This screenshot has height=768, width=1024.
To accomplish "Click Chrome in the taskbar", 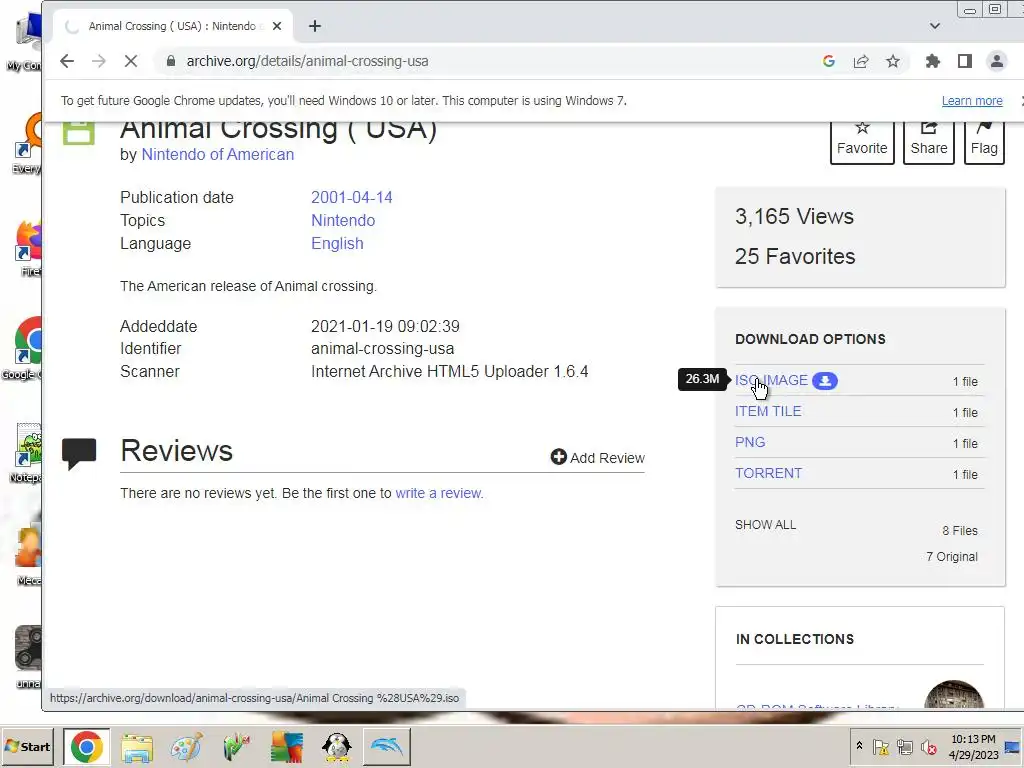I will pyautogui.click(x=86, y=747).
